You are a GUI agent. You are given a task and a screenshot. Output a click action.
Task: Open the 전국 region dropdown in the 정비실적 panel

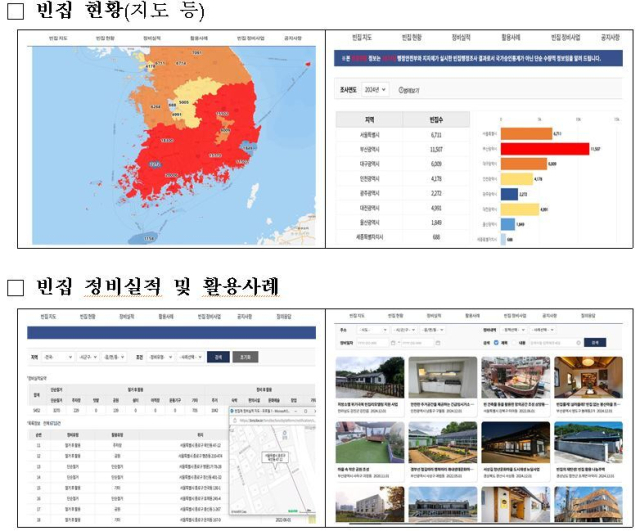point(58,357)
